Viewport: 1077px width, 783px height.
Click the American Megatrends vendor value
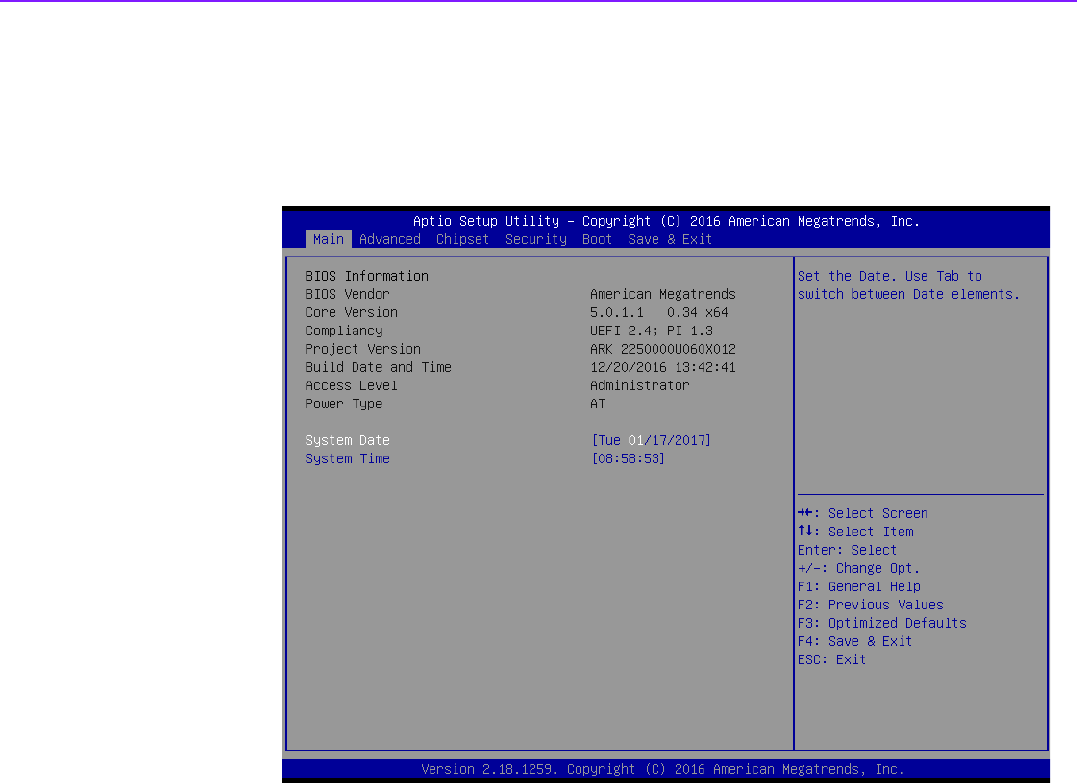pyautogui.click(x=663, y=294)
